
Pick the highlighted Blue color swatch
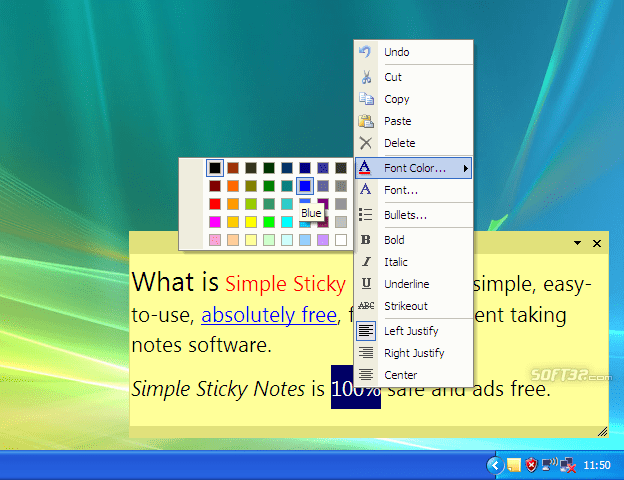pos(305,186)
